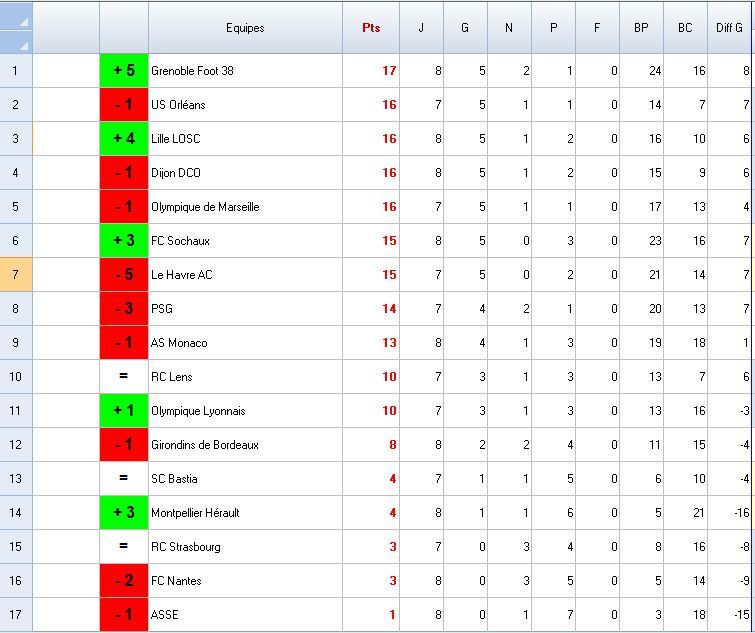Click the Equipes column header
The image size is (755, 633).
coord(245,28)
